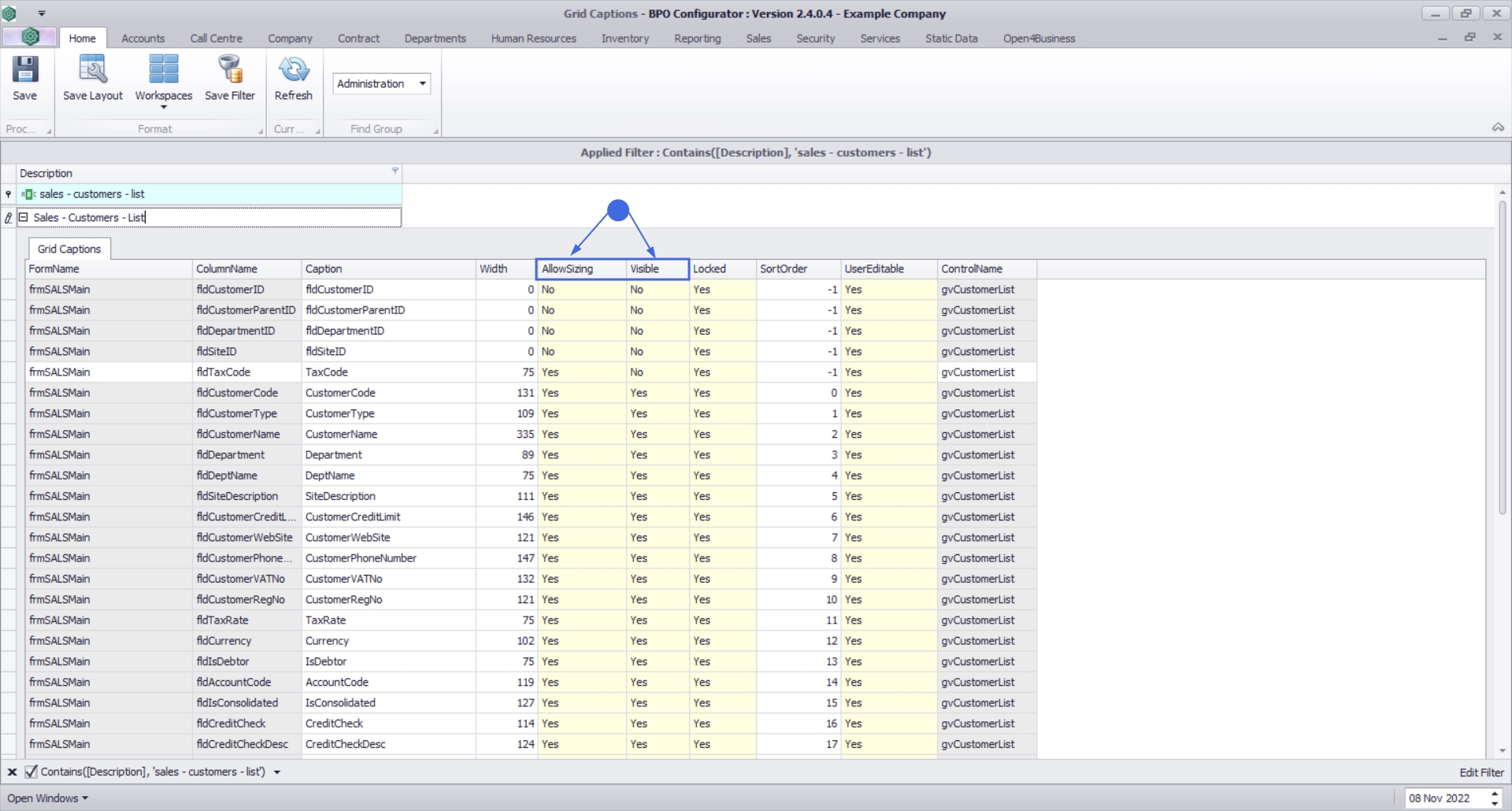
Task: Click the Save Layout icon
Action: [x=93, y=70]
